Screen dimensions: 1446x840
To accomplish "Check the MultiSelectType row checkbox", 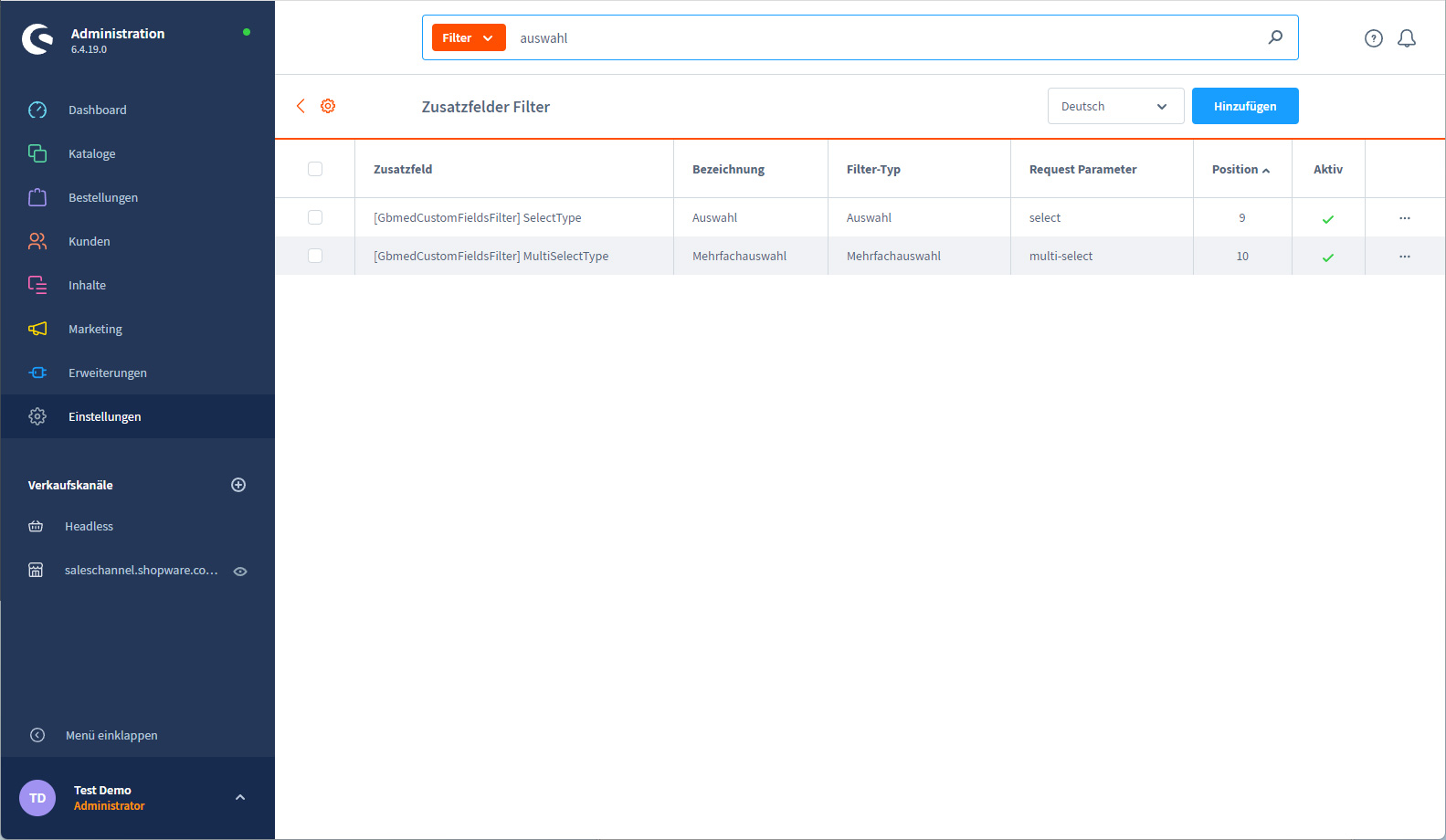I will (x=315, y=256).
